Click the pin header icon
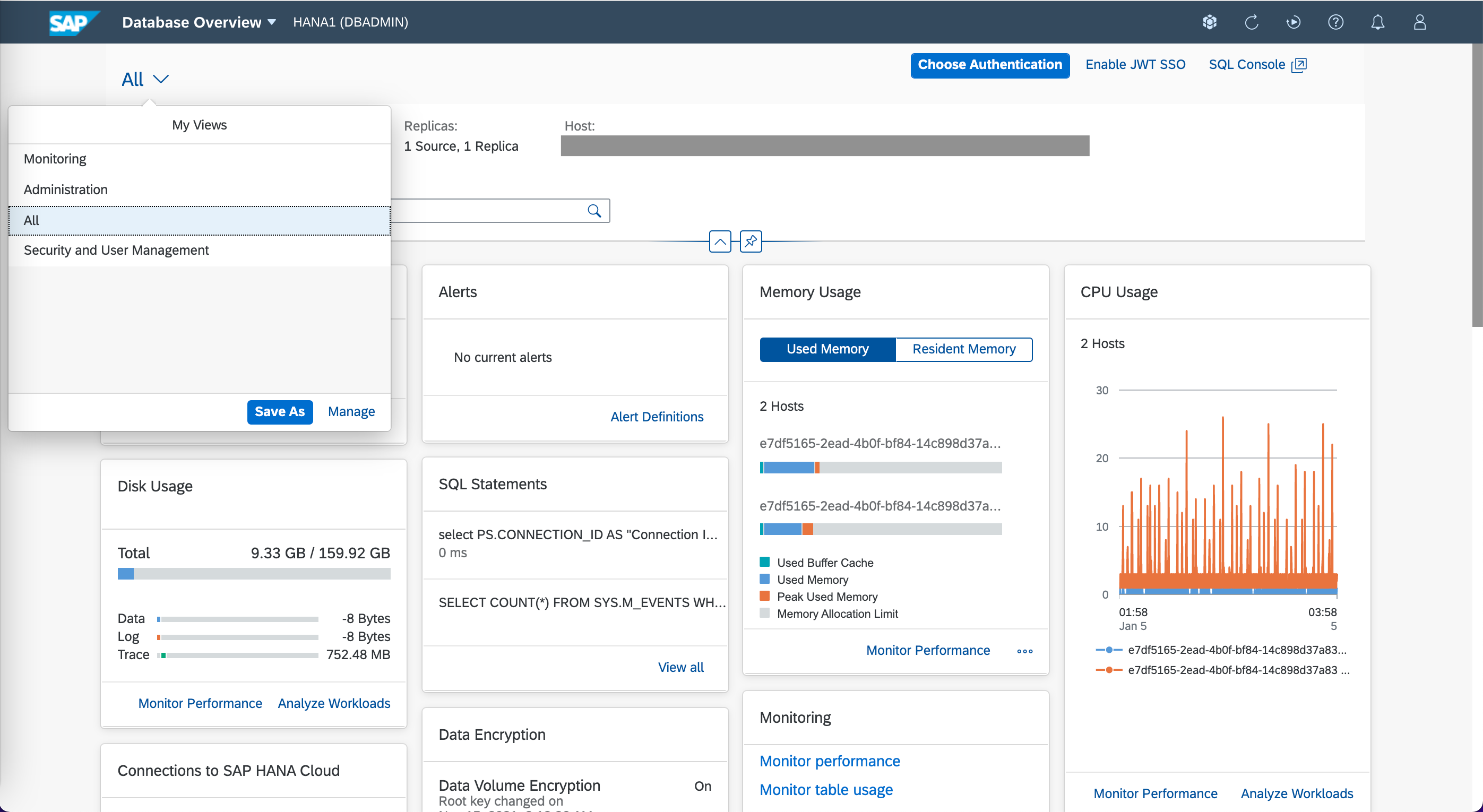Viewport: 1483px width, 812px height. [x=751, y=241]
